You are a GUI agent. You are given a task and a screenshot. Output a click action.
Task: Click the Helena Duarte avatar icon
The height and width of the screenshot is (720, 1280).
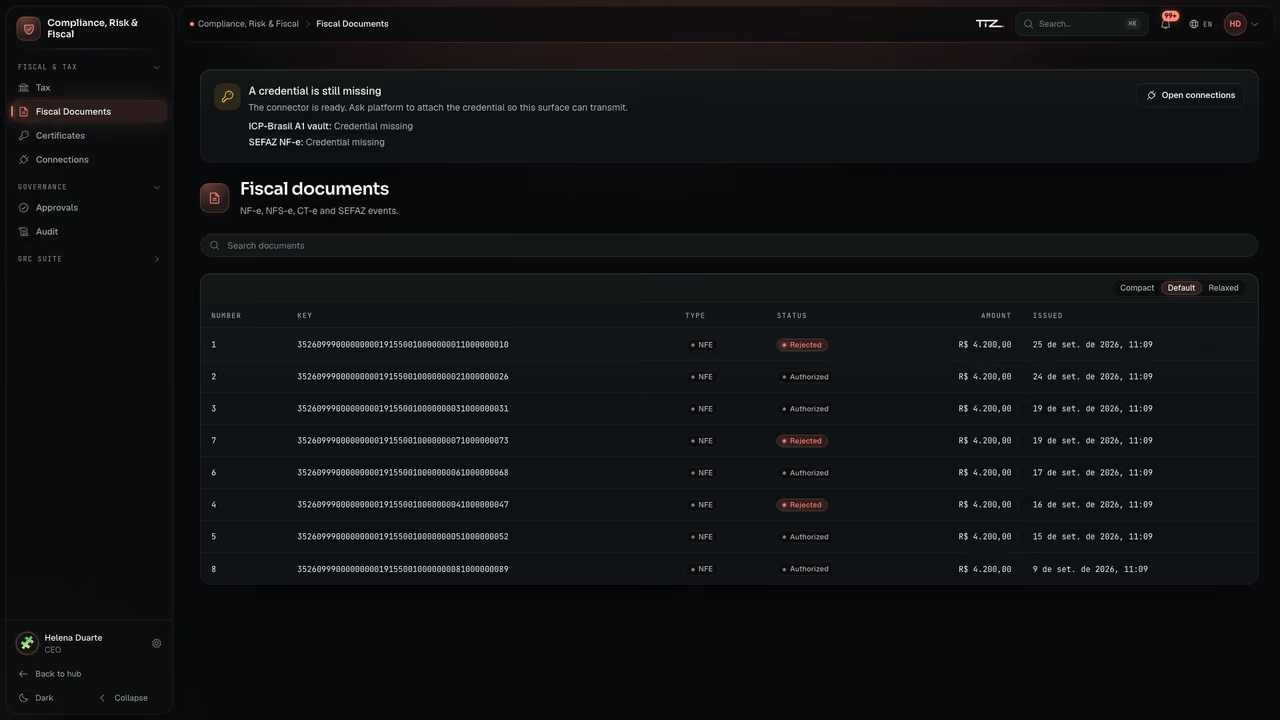click(27, 643)
